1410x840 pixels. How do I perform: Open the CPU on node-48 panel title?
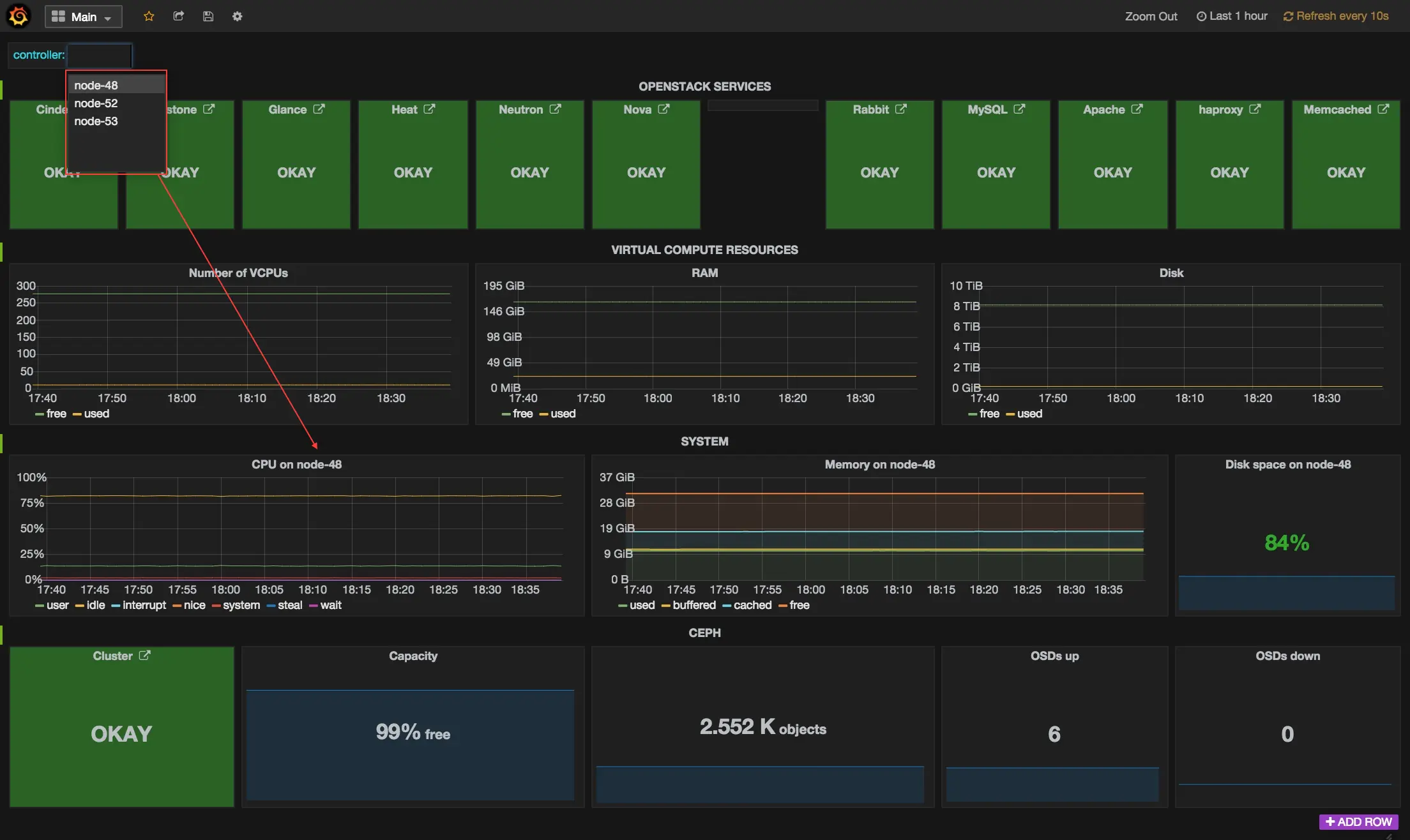coord(296,465)
